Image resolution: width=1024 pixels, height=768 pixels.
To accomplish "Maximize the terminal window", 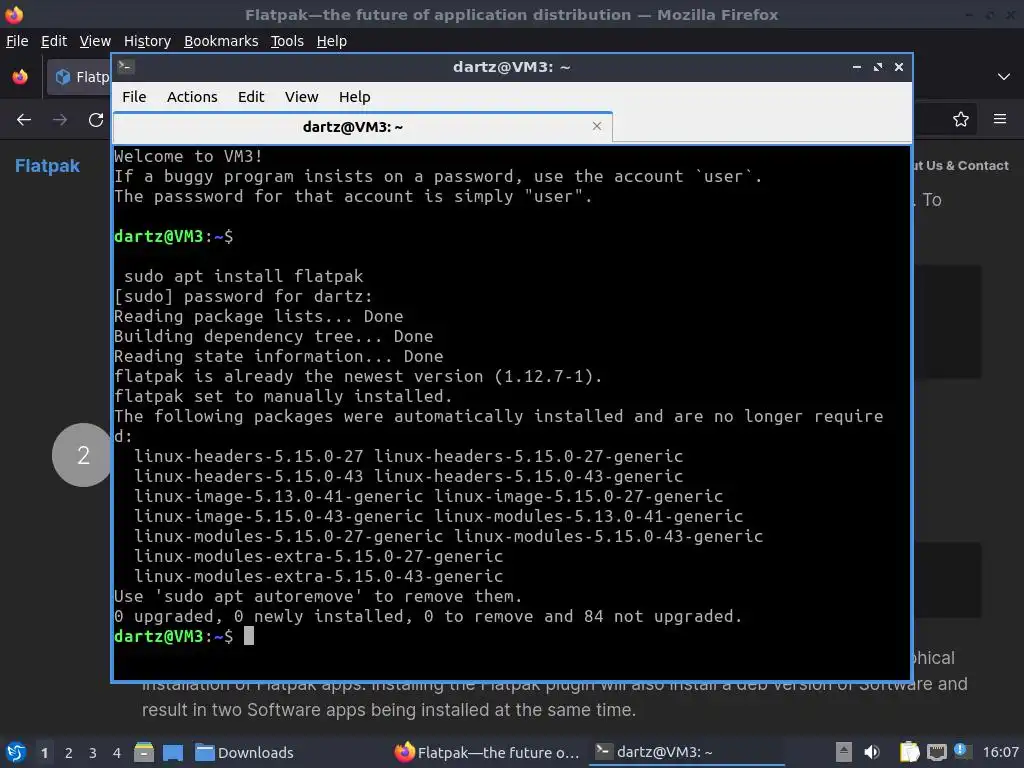I will pos(878,67).
